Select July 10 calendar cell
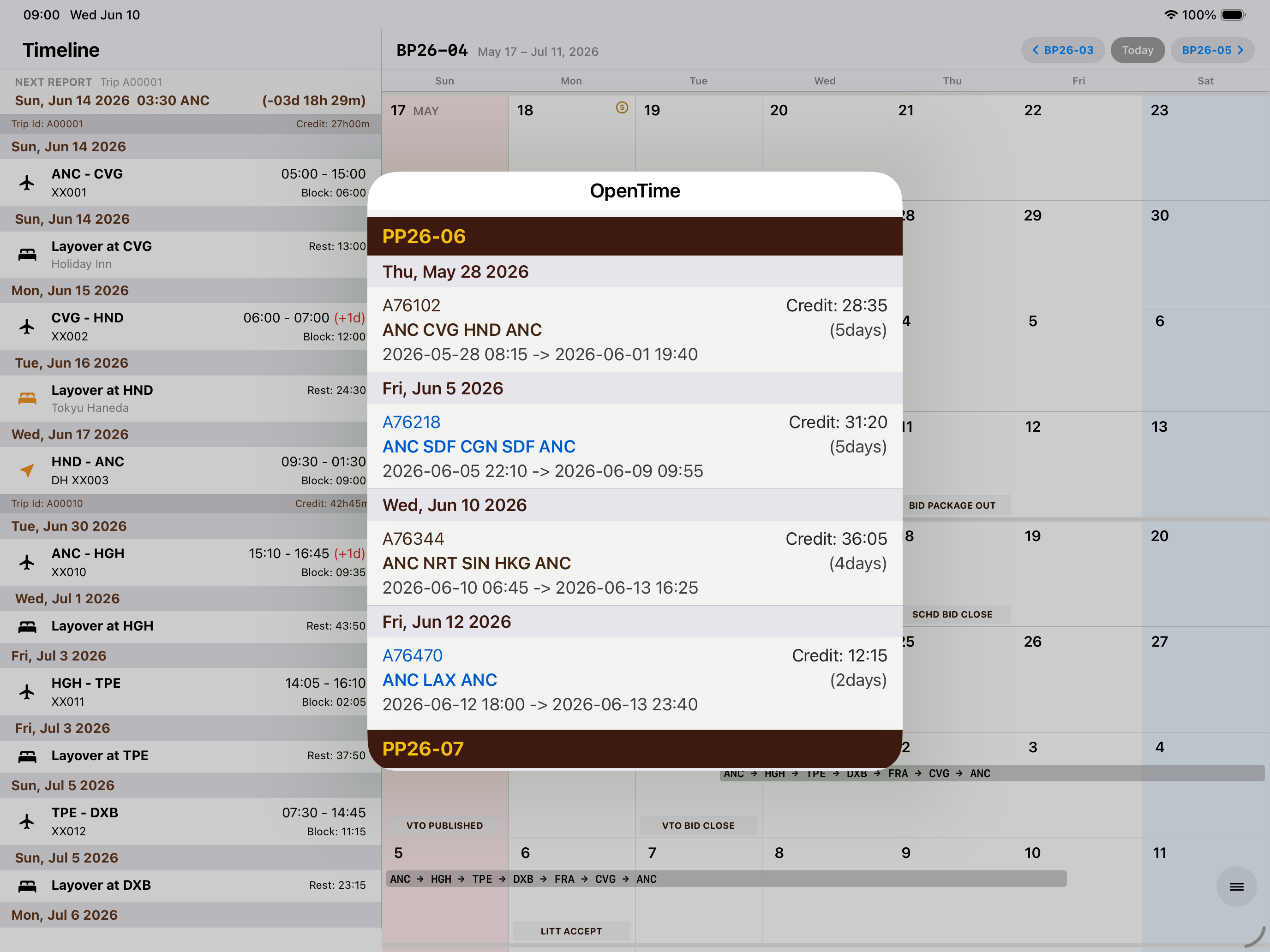 pyautogui.click(x=1079, y=890)
